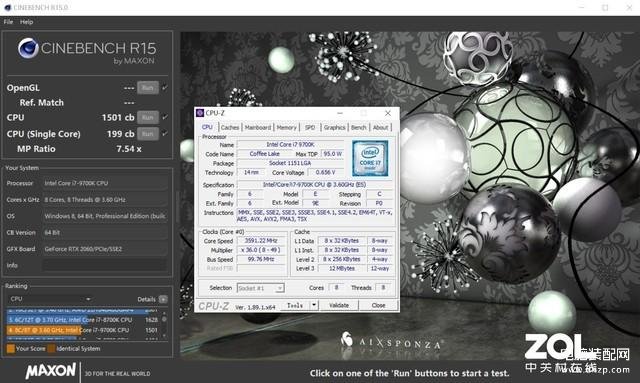640x383 pixels.
Task: Click the orange Your Score swatch
Action: 11,349
